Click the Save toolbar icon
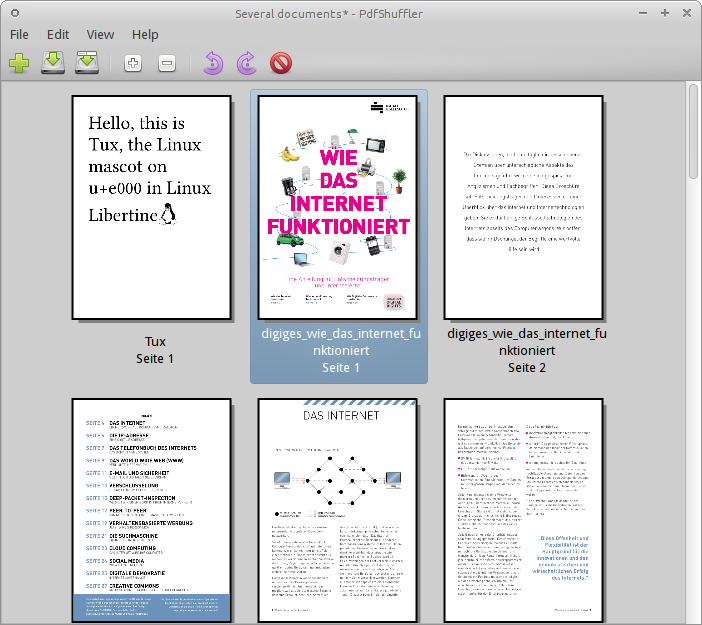 (x=53, y=64)
